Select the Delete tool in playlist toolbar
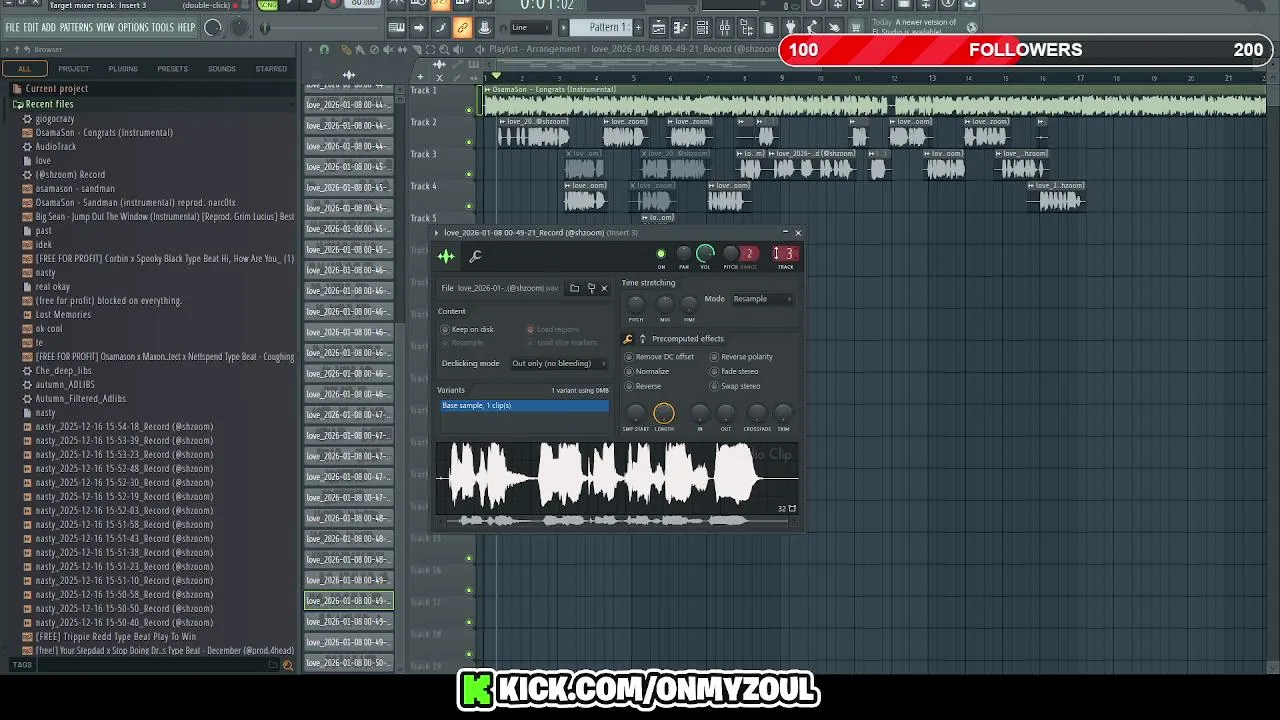This screenshot has width=1280, height=720. 374,50
